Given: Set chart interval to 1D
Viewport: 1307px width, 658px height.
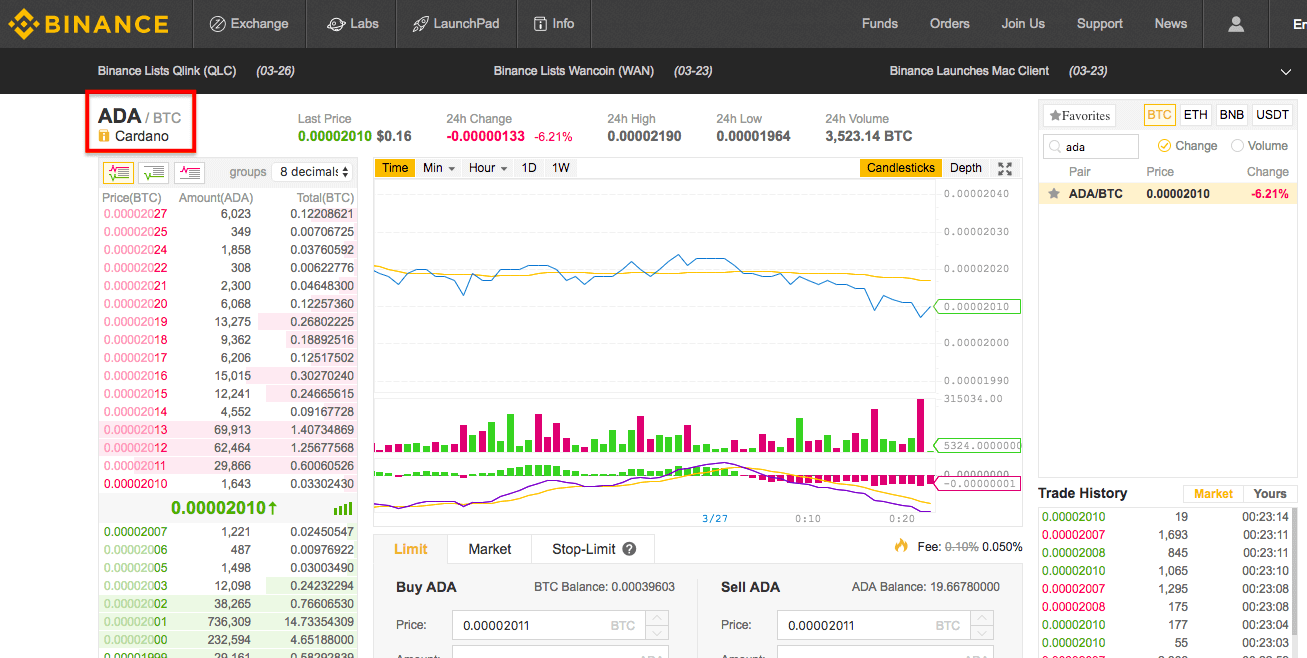Looking at the screenshot, I should point(529,168).
